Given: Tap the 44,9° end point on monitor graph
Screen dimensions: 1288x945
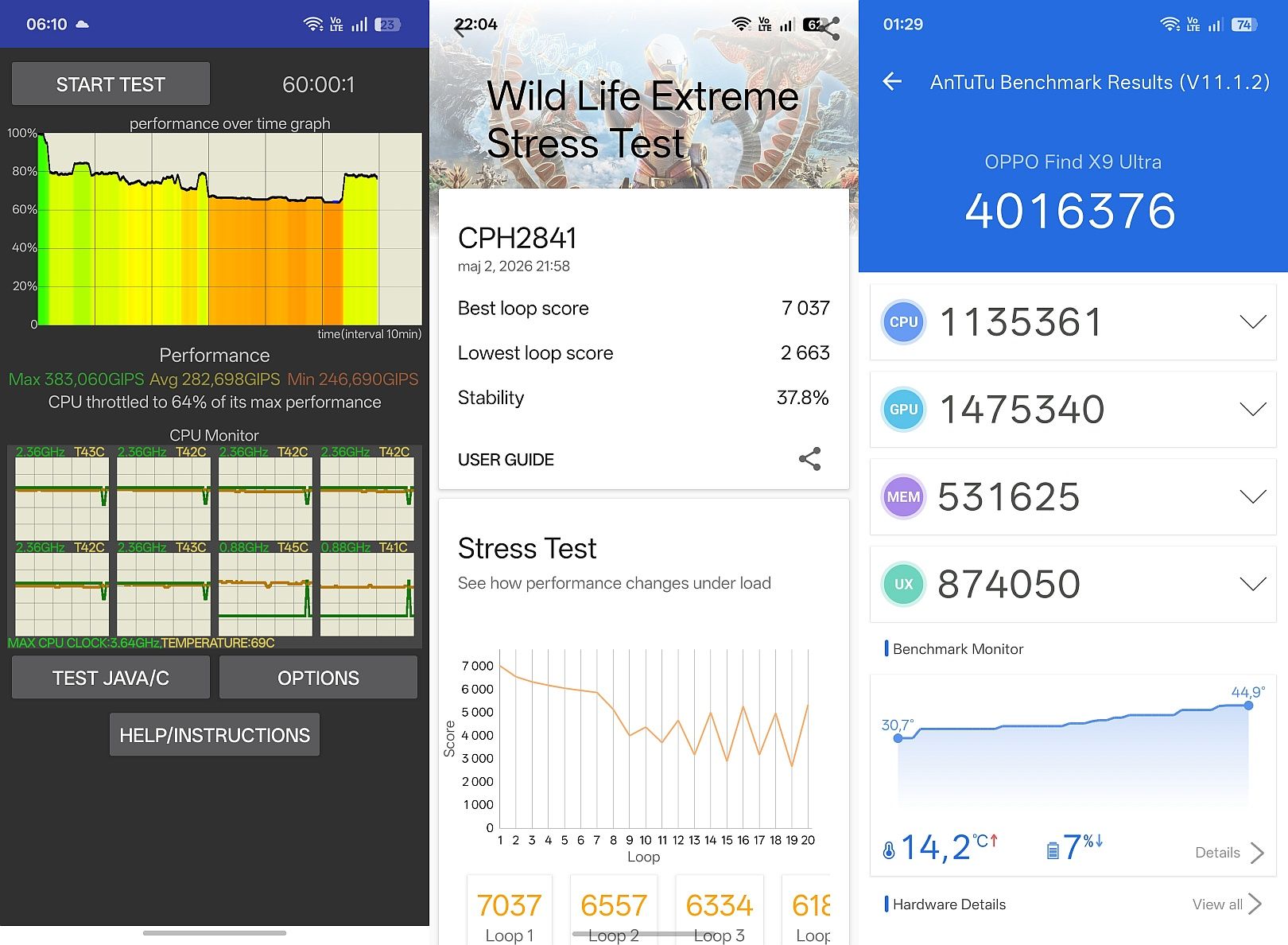Looking at the screenshot, I should coord(1248,706).
